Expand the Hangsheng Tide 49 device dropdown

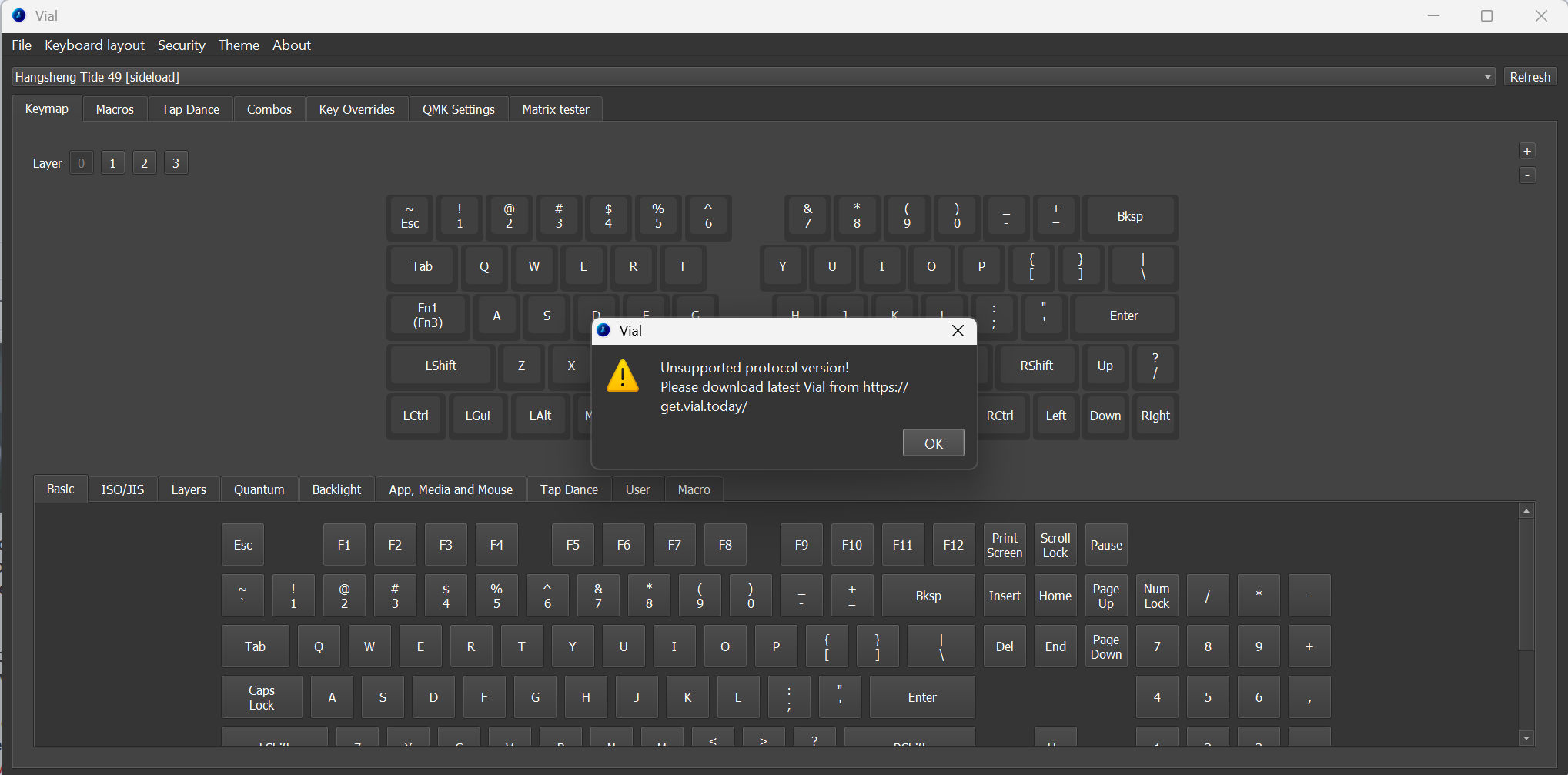pos(754,77)
